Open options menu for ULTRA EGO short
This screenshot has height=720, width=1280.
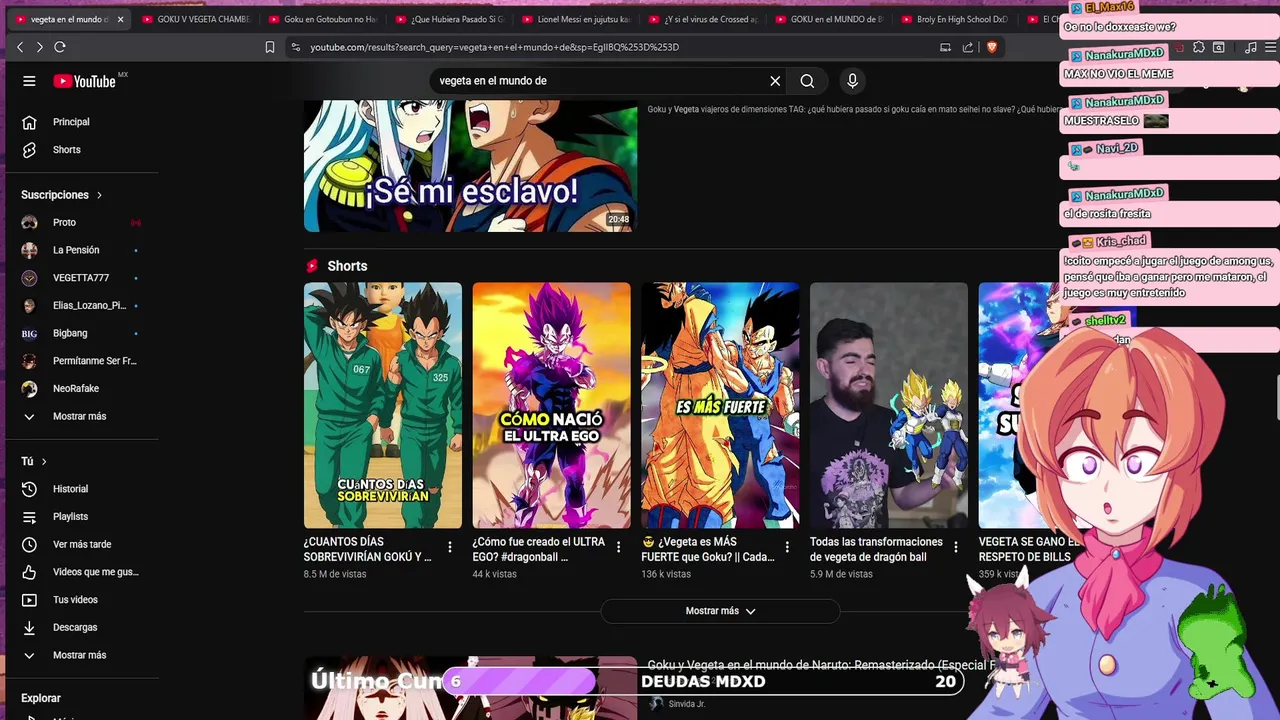point(619,547)
